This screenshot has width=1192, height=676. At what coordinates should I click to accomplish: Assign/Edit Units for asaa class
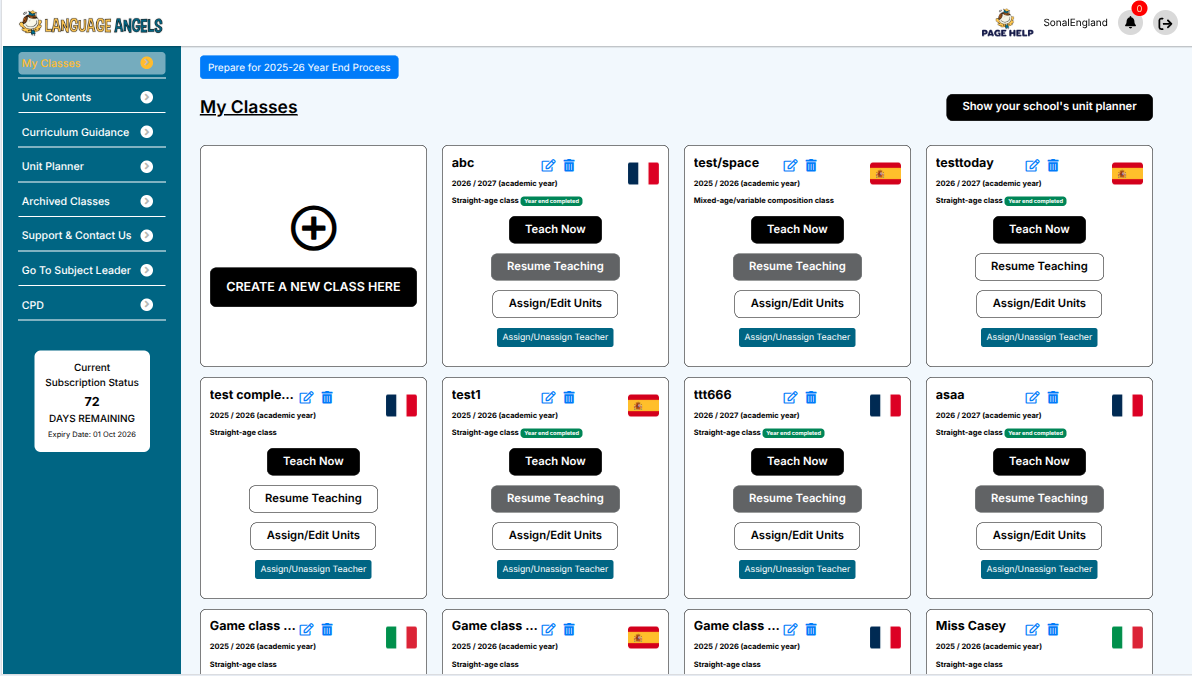pyautogui.click(x=1039, y=535)
